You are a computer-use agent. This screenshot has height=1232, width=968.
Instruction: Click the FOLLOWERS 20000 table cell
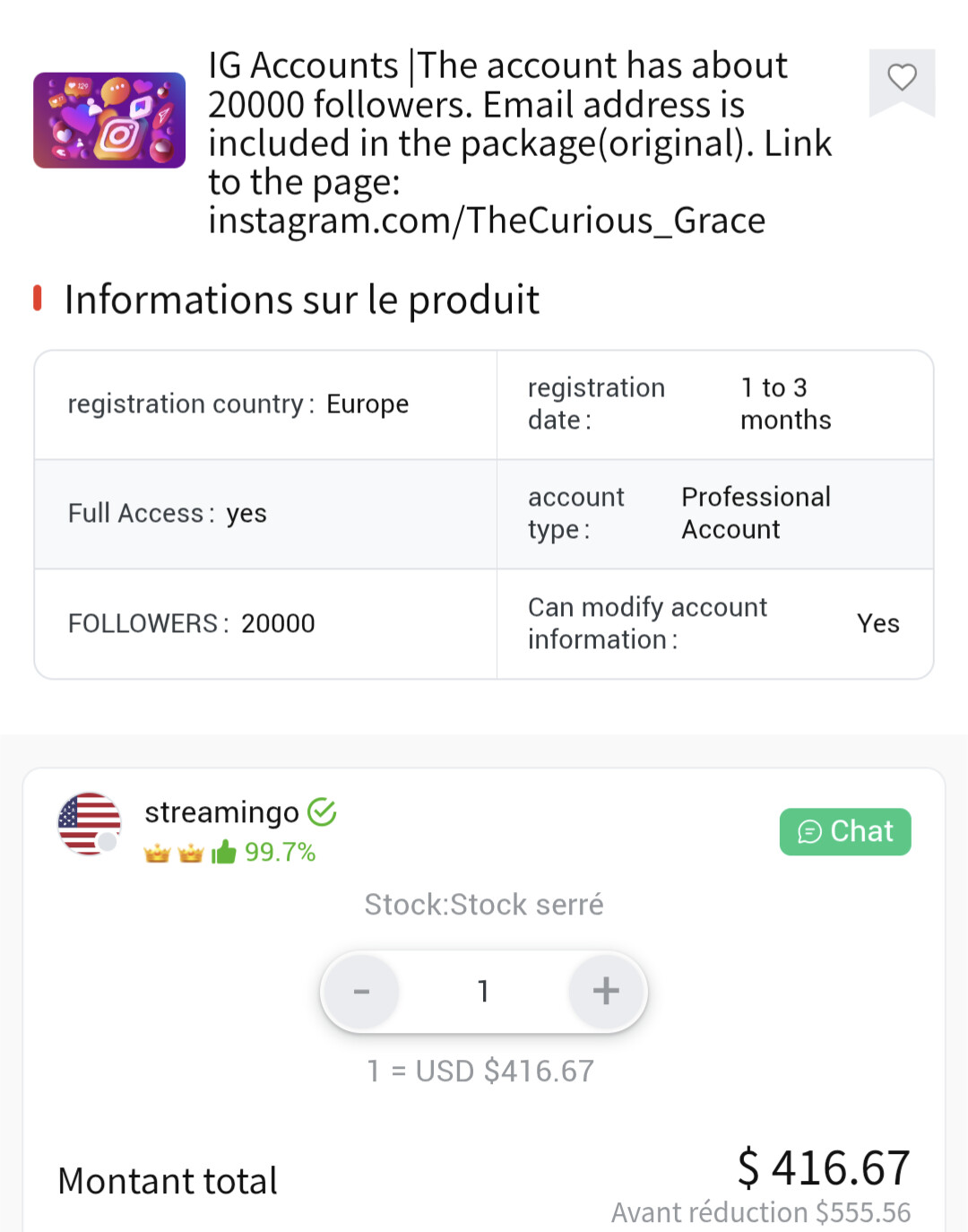click(x=265, y=623)
